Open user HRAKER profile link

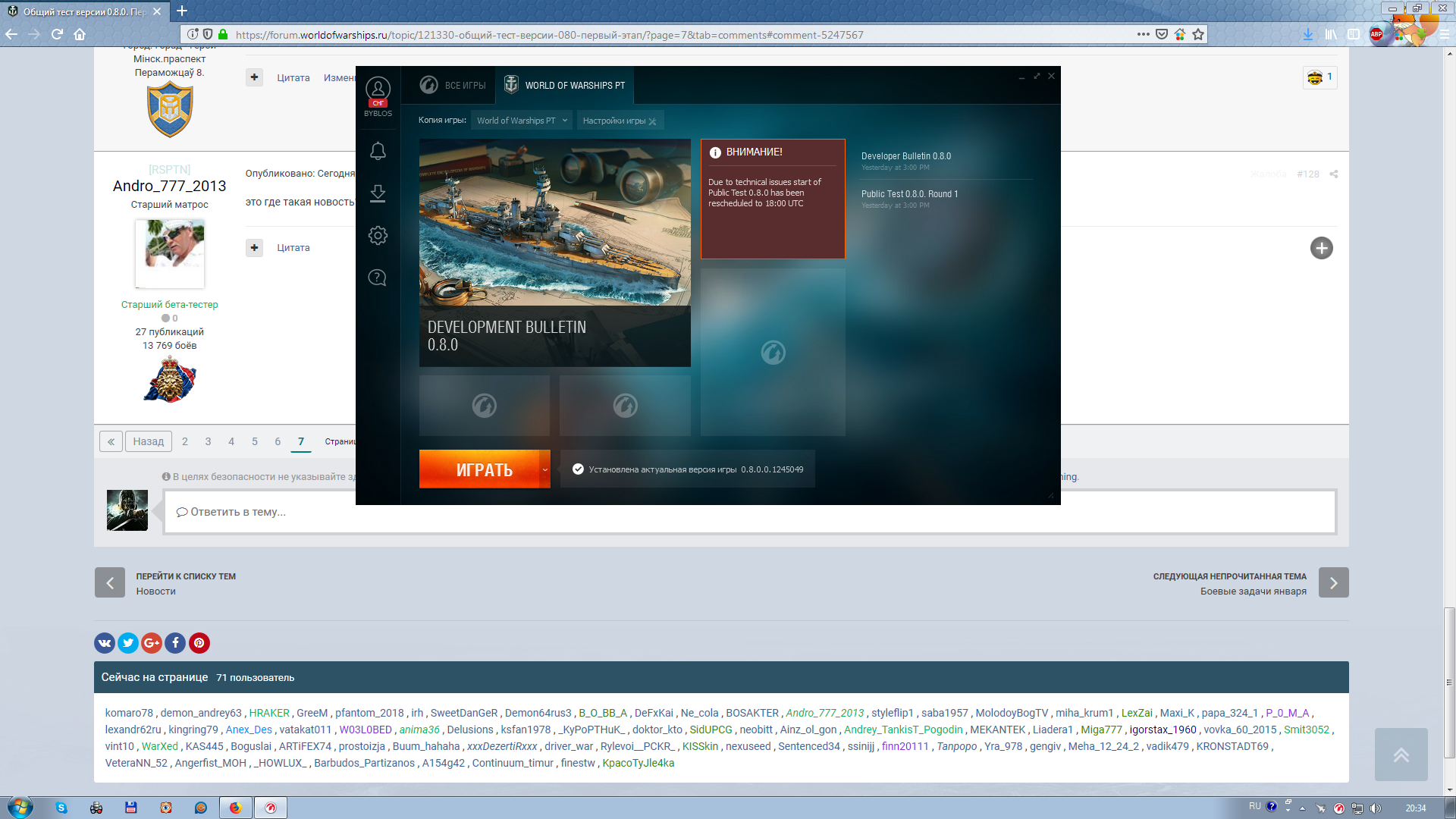269,713
